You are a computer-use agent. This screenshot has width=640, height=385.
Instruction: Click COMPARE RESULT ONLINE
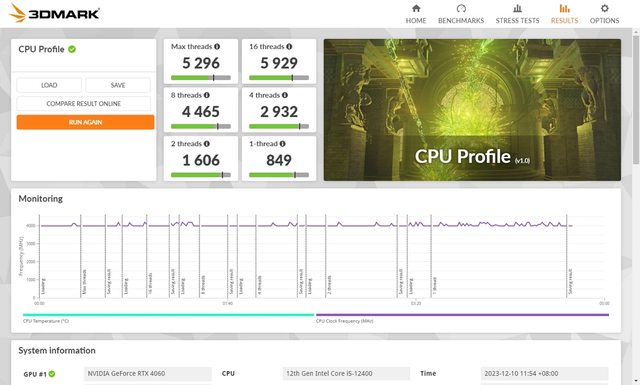point(84,104)
